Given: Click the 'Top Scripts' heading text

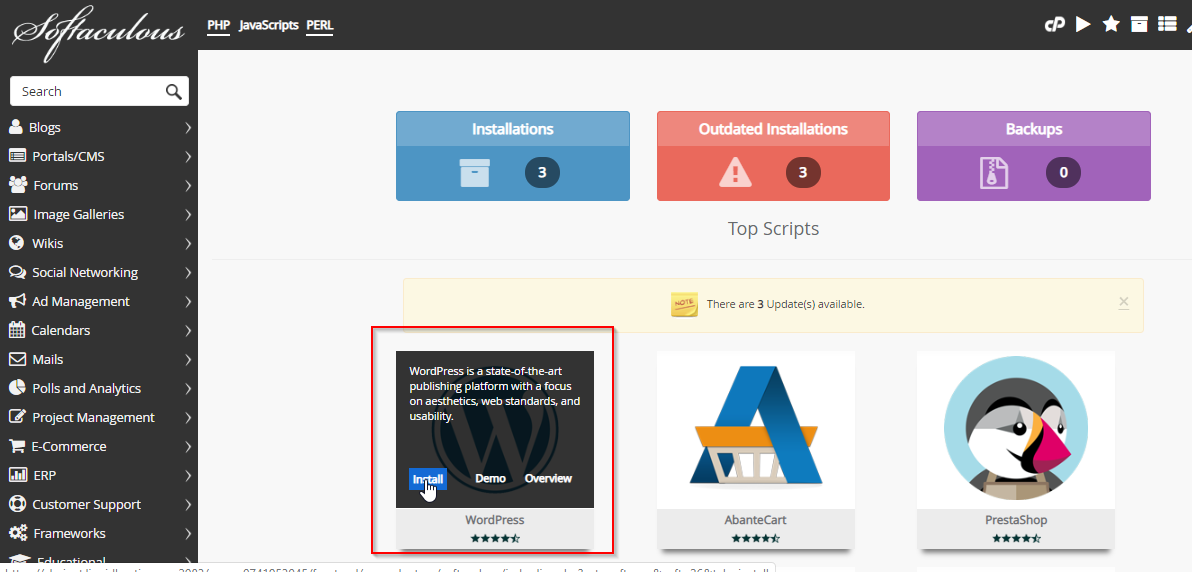Looking at the screenshot, I should point(773,228).
